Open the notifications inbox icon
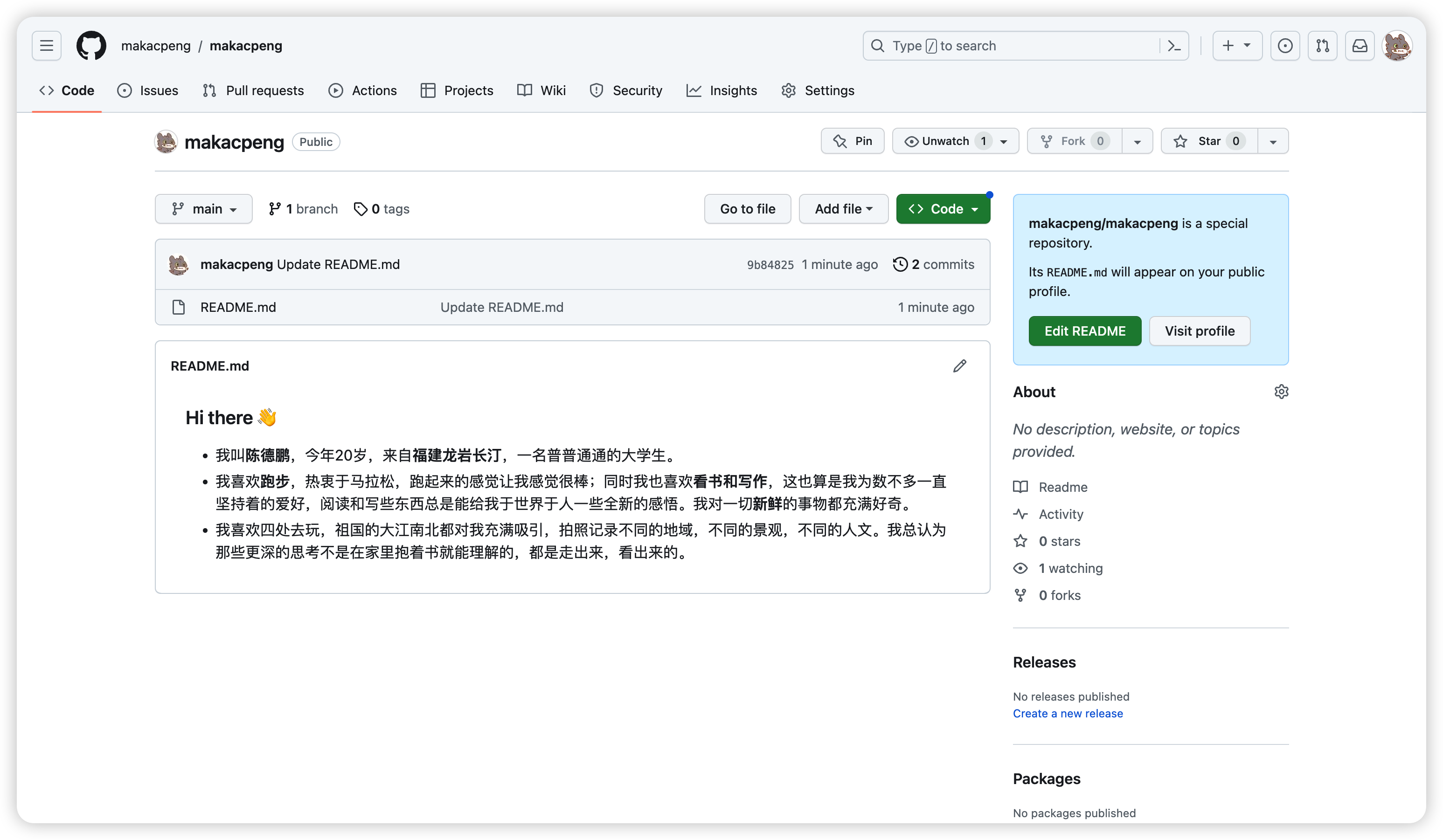Viewport: 1443px width, 840px height. pyautogui.click(x=1360, y=46)
